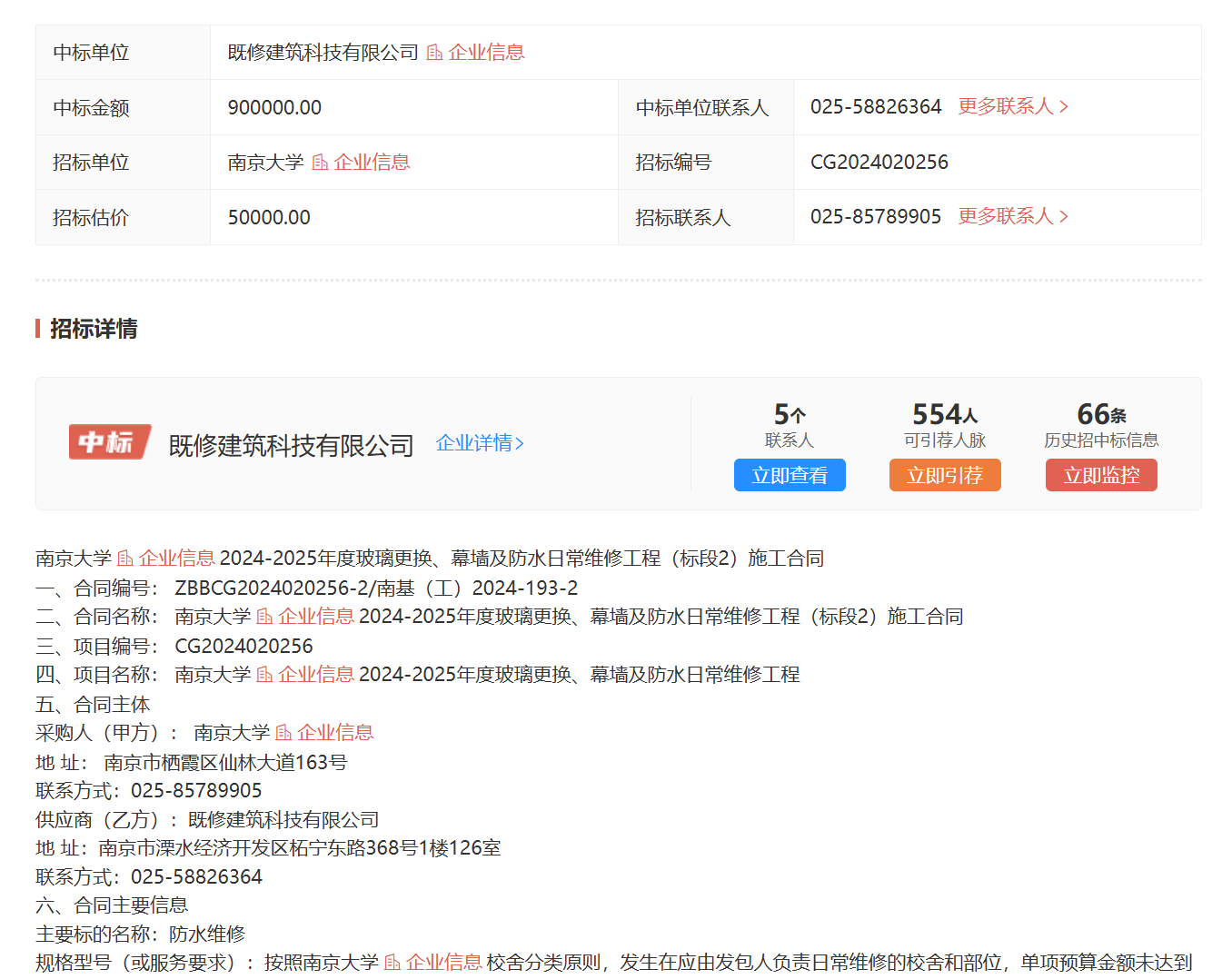
Task: Click 中标金额 value 900000.00
Action: click(274, 108)
